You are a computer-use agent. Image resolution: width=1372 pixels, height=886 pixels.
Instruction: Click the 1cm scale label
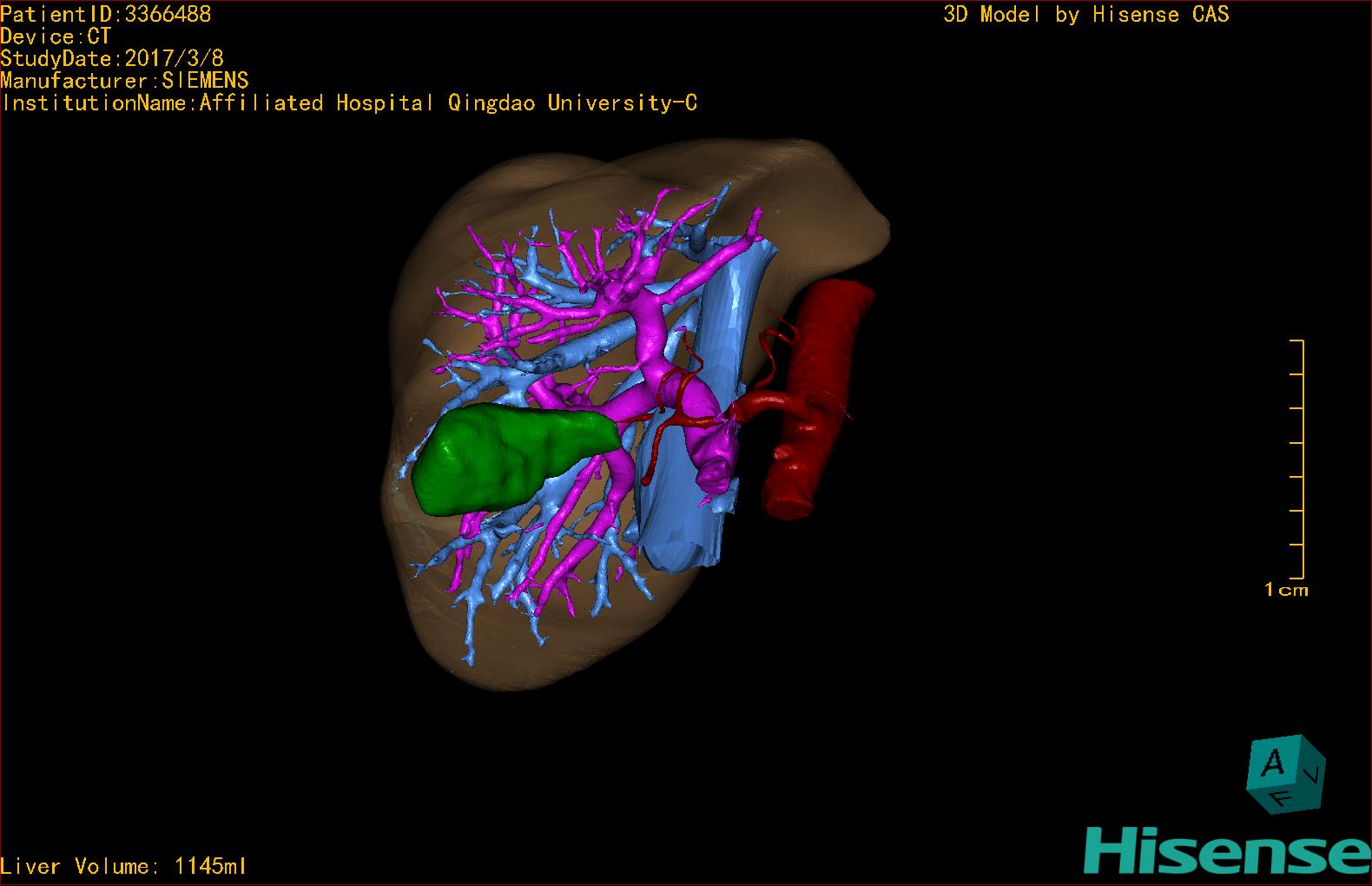click(x=1286, y=590)
